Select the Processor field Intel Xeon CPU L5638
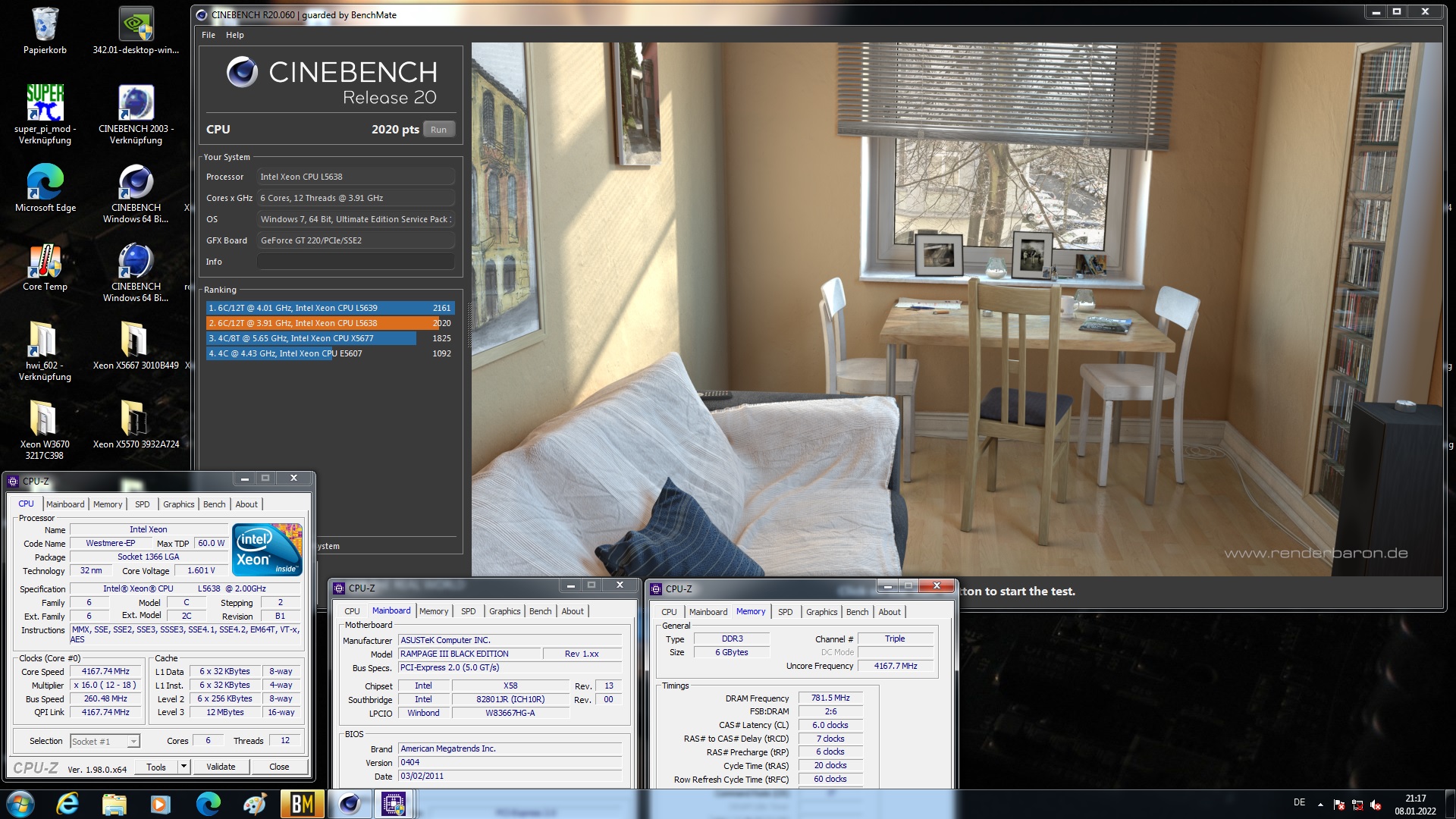The image size is (1456, 819). [356, 177]
